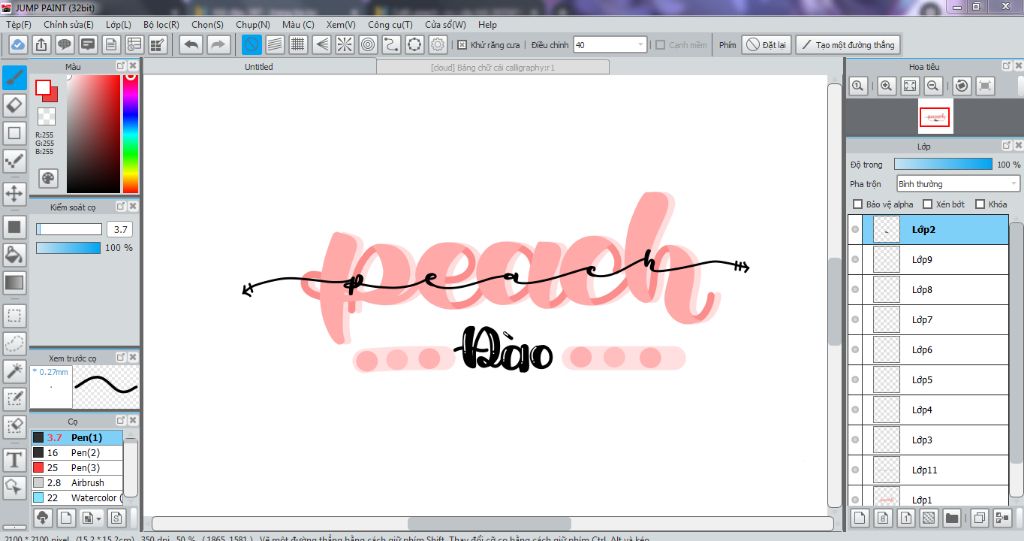Toggle Khử răng cưa anti-aliasing checkbox
The height and width of the screenshot is (541, 1024).
[462, 45]
